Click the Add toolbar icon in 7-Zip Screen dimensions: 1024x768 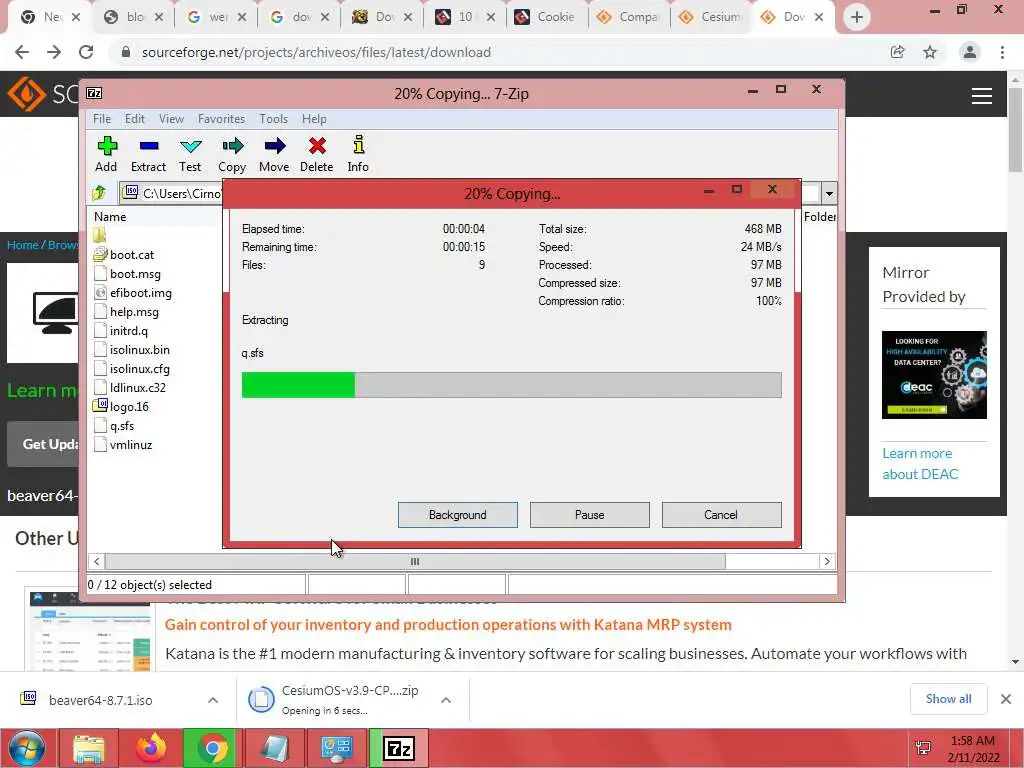click(106, 154)
